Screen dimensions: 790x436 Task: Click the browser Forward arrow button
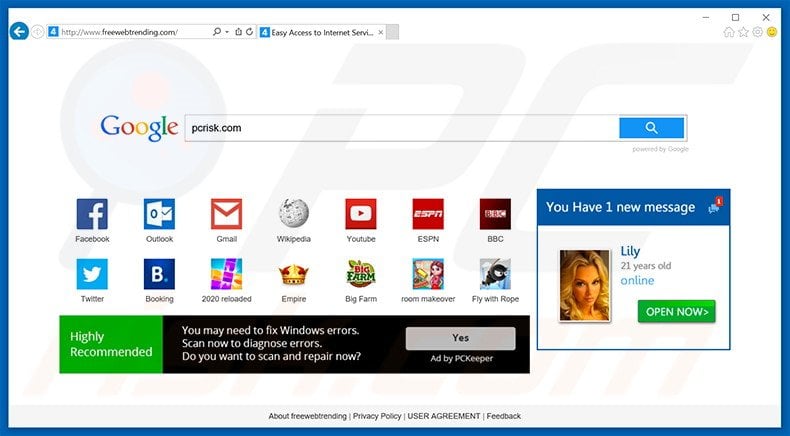37,32
